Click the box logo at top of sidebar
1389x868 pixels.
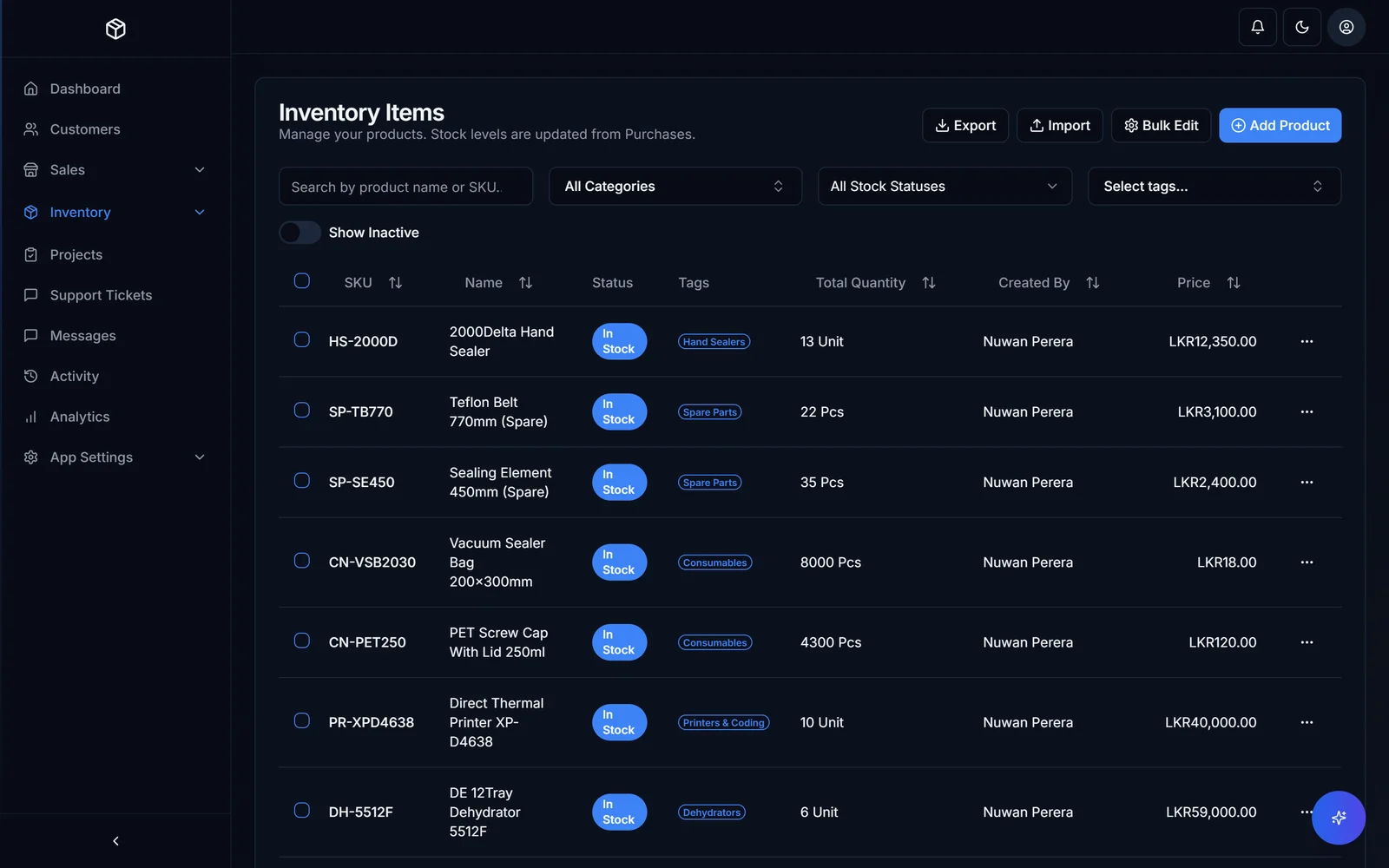[115, 29]
